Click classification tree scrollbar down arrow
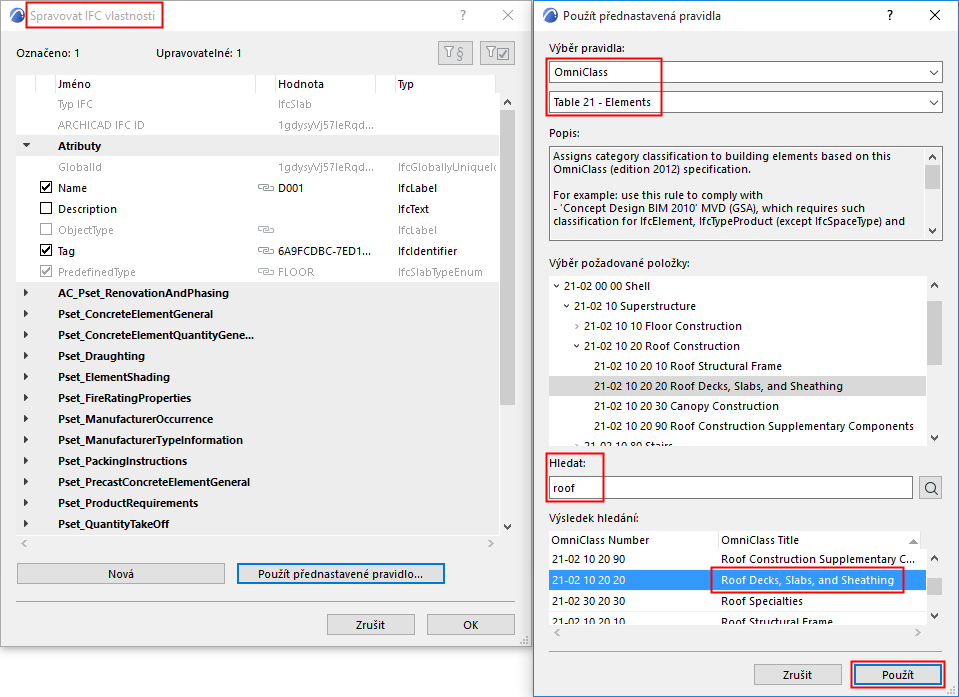The width and height of the screenshot is (959, 697). pyautogui.click(x=934, y=437)
